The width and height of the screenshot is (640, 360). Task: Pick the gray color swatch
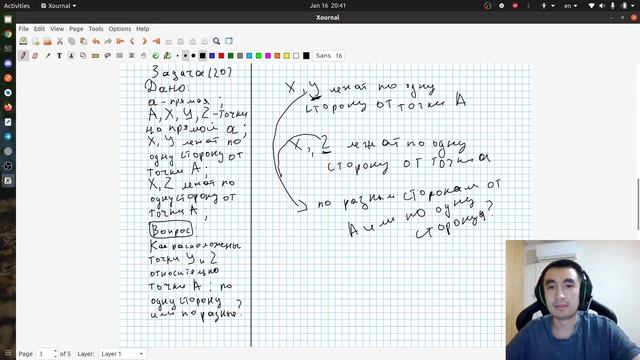point(240,56)
